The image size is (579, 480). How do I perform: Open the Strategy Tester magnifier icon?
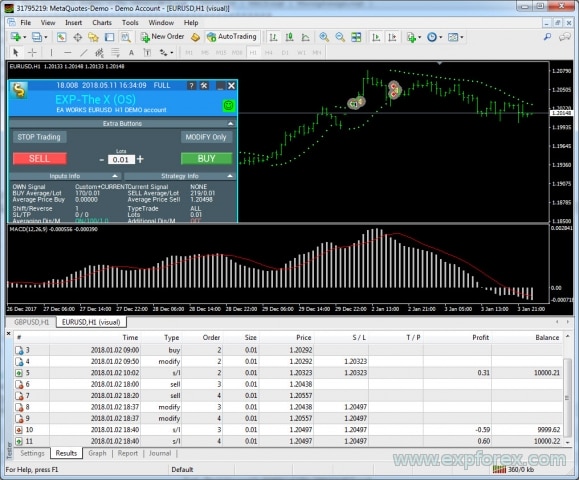point(126,37)
